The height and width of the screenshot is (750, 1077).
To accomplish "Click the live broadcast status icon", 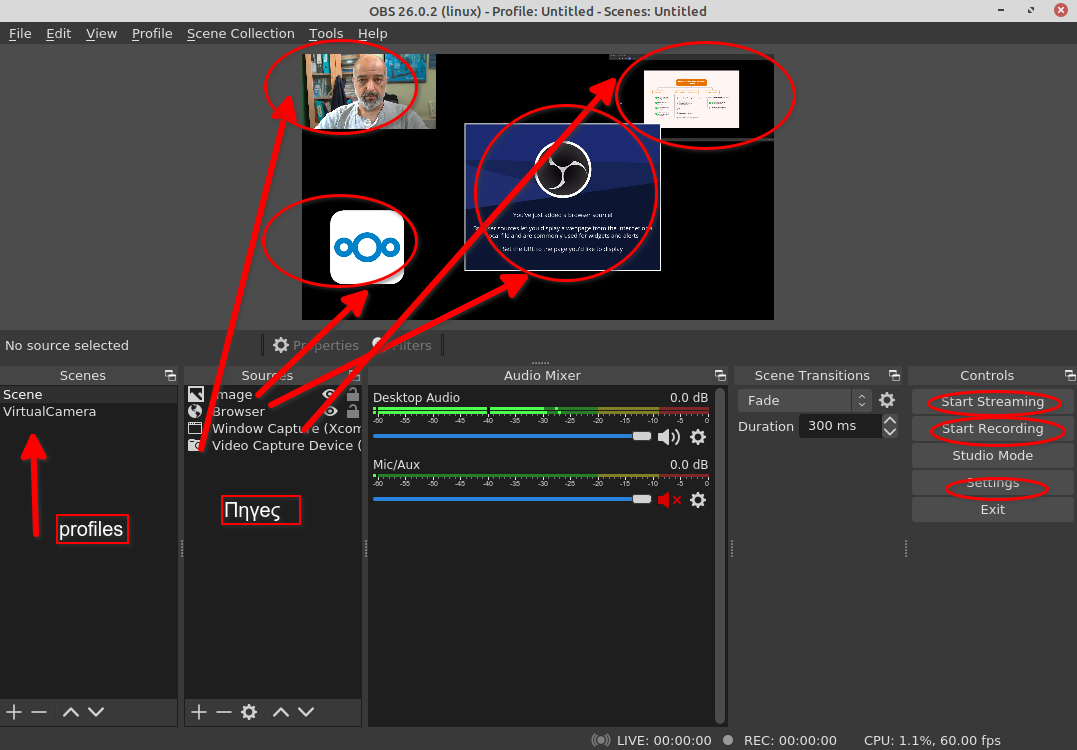I will coord(600,740).
